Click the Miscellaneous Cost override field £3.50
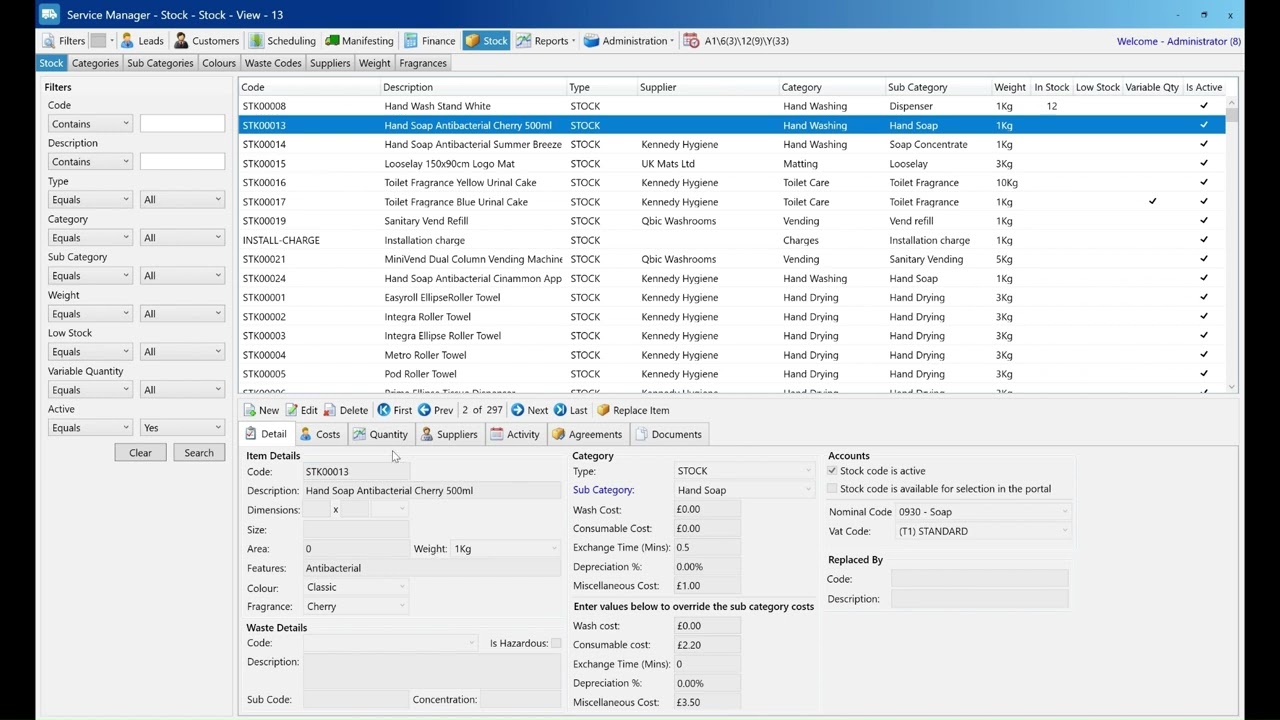This screenshot has width=1280, height=720. point(708,702)
